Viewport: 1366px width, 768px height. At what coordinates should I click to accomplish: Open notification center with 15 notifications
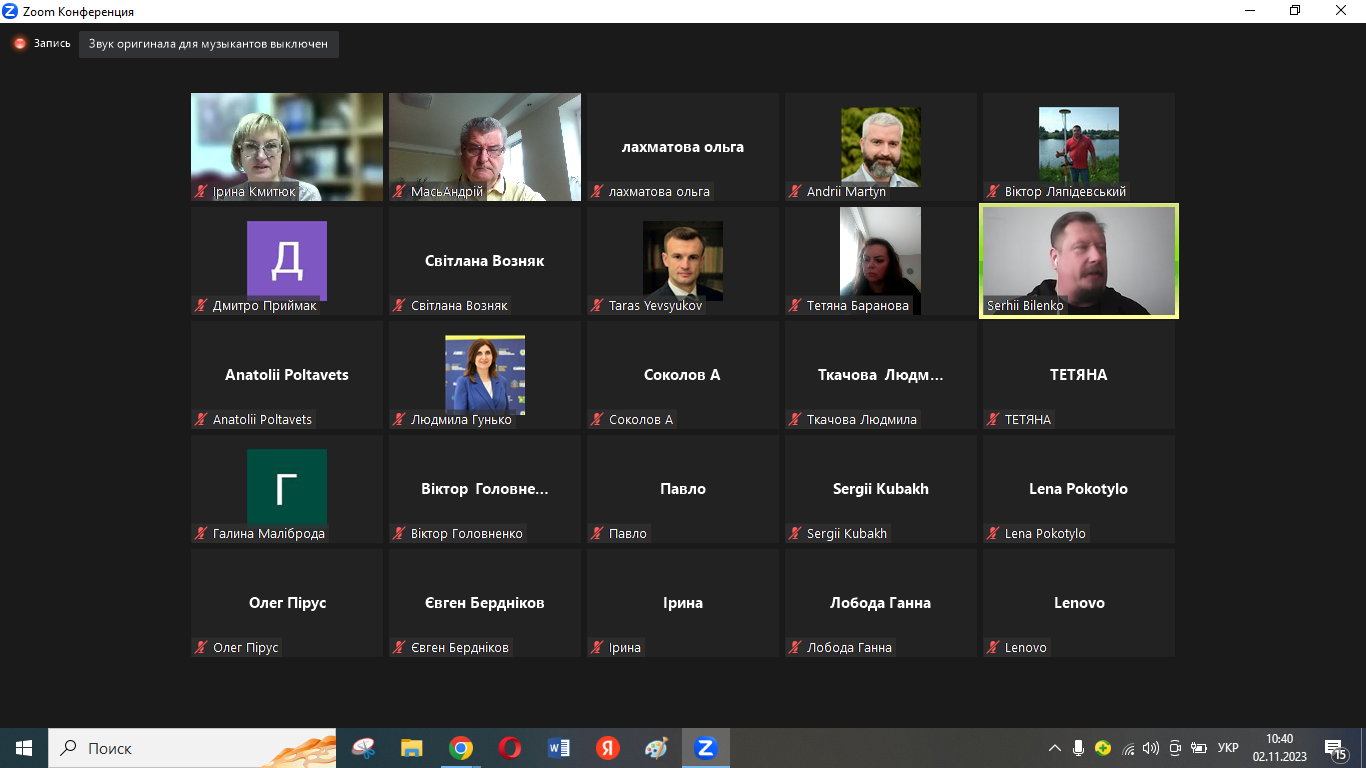1336,748
